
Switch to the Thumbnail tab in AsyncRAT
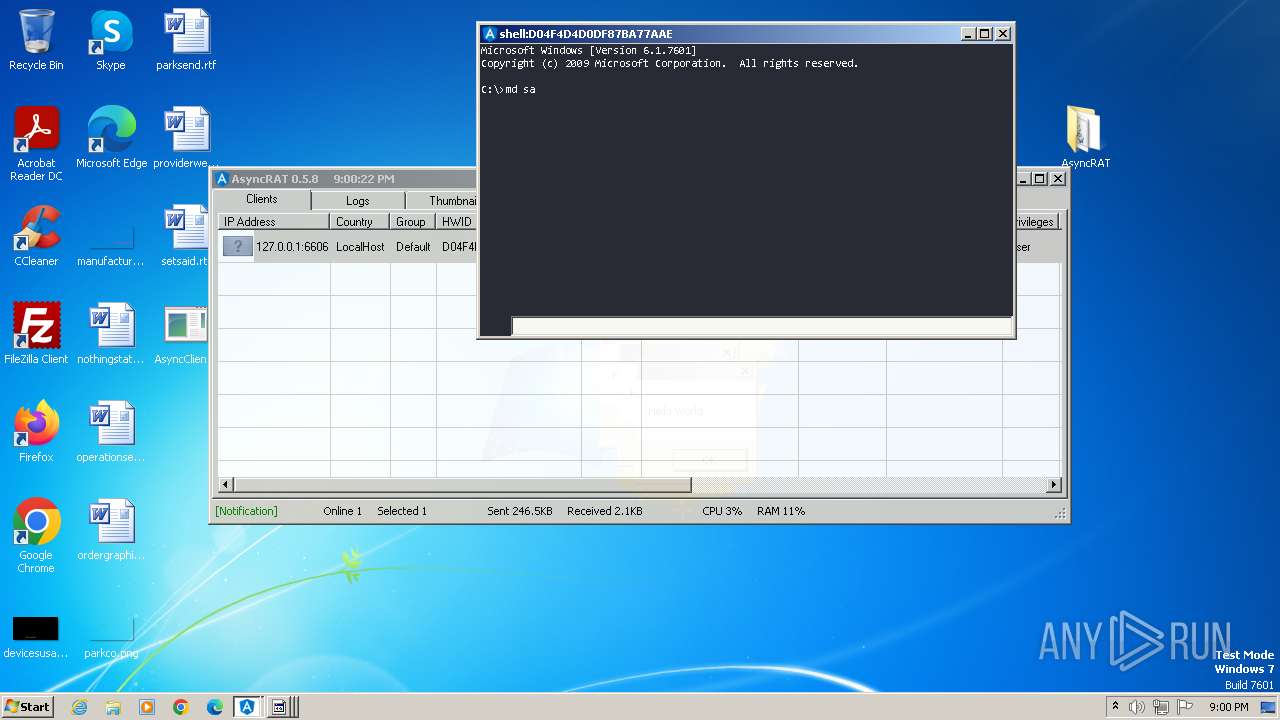tap(442, 201)
